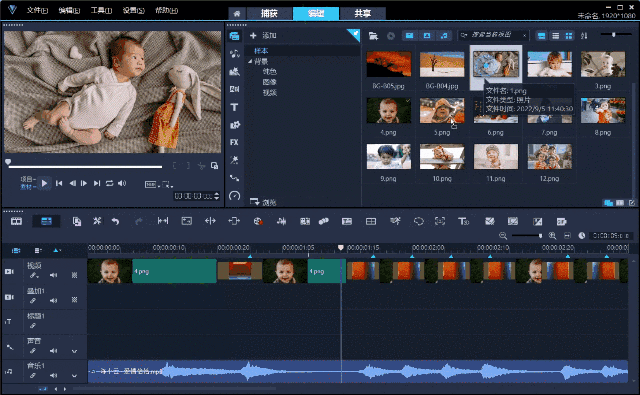This screenshot has width=640, height=395.
Task: Toggle show photos filter in library
Action: pyautogui.click(x=427, y=36)
